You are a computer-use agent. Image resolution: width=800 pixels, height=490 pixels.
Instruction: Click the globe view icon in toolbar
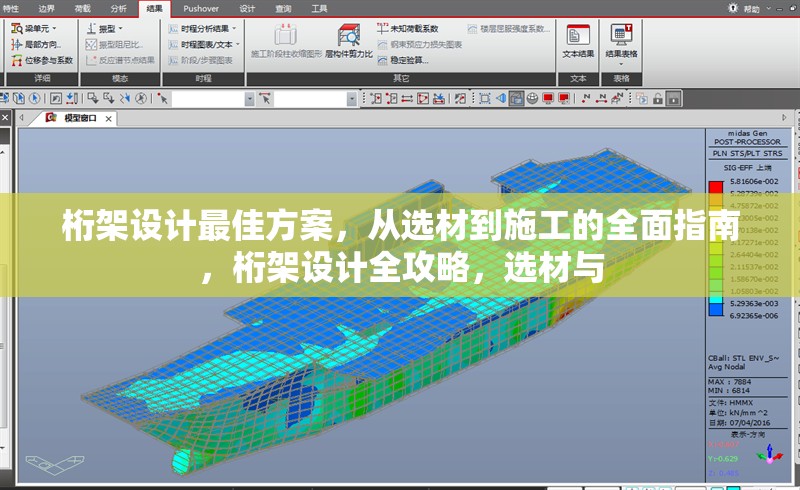click(532, 98)
